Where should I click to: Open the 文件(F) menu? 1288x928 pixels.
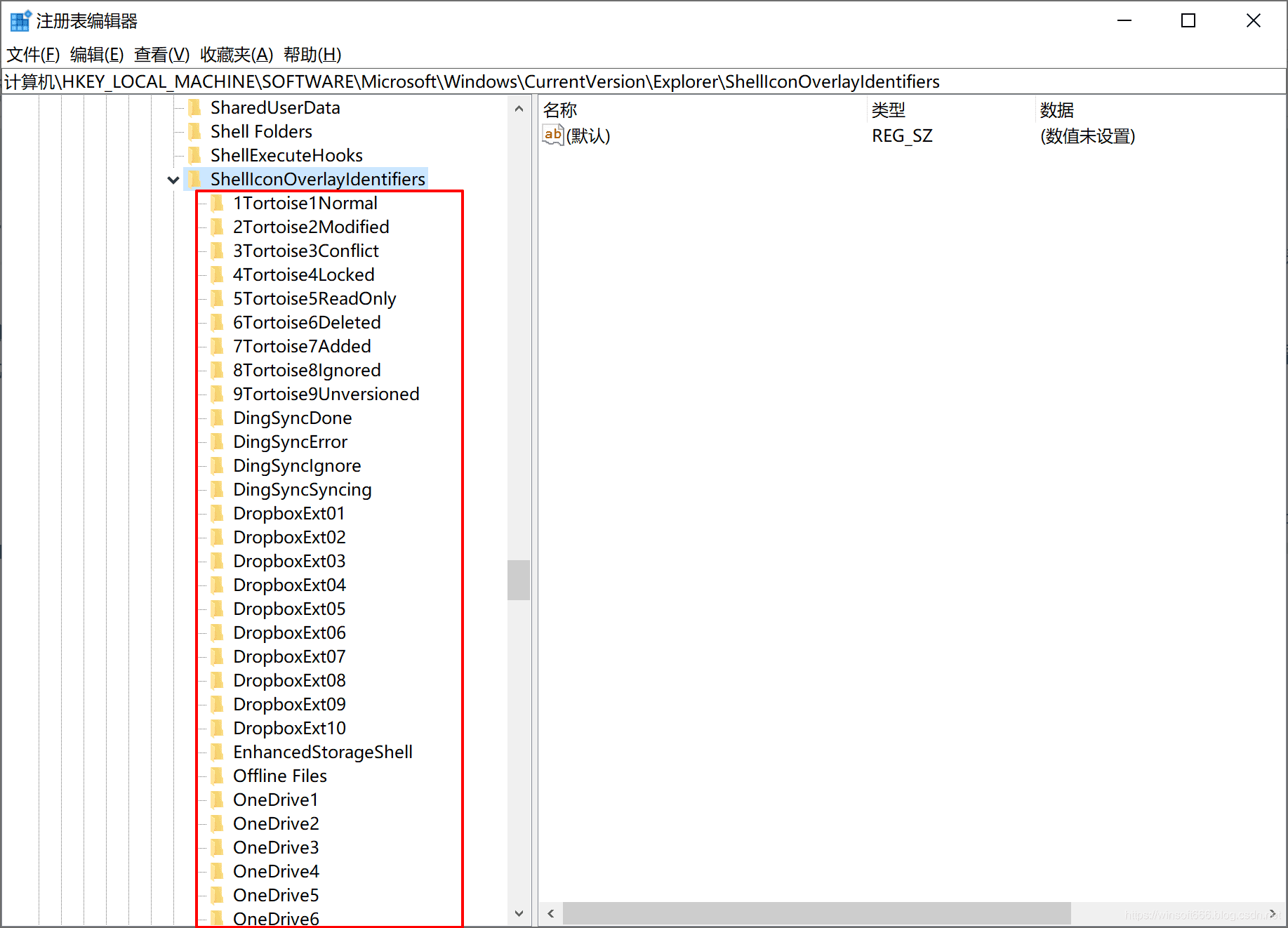[x=33, y=55]
